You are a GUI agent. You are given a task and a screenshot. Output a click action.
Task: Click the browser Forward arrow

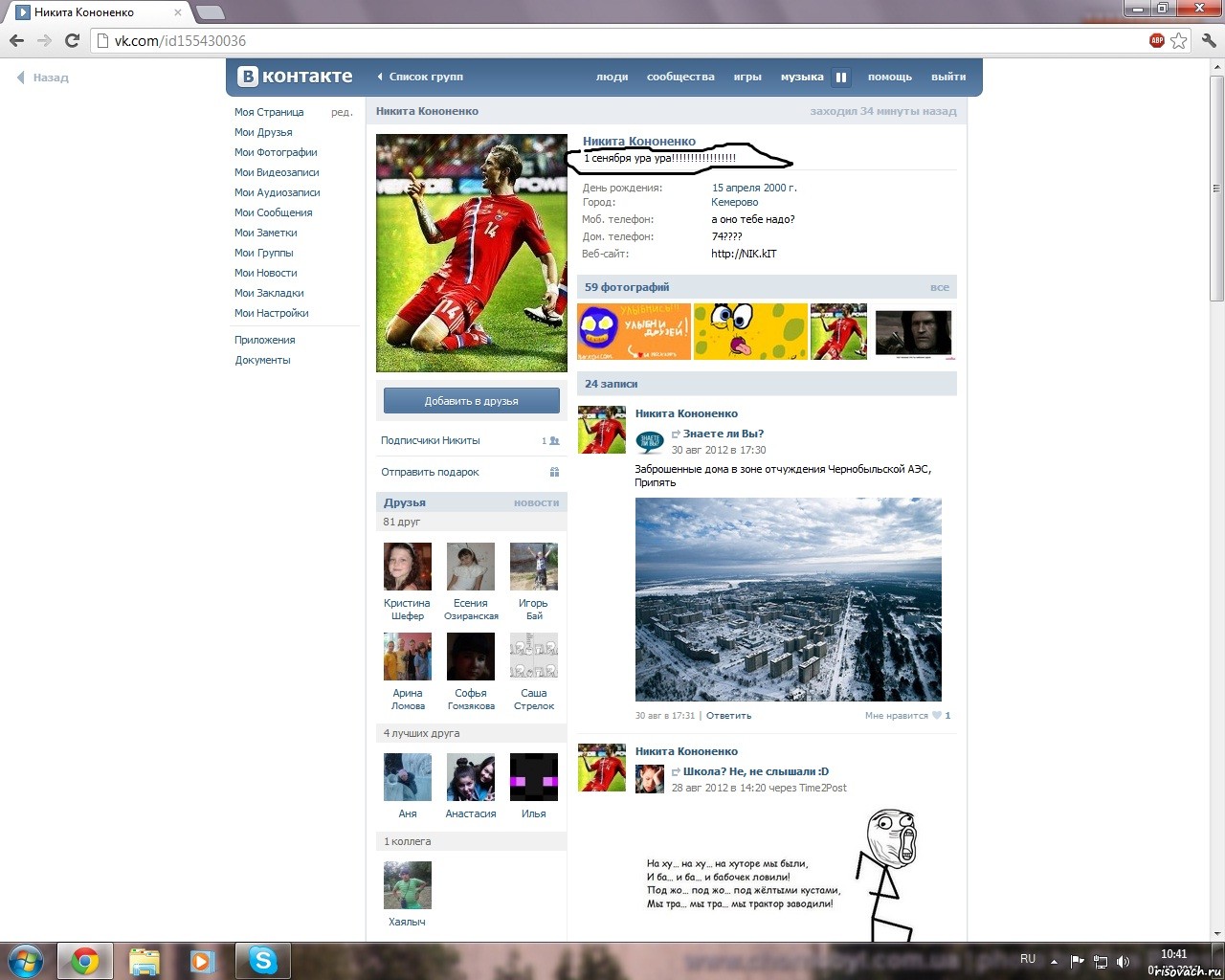tap(44, 40)
